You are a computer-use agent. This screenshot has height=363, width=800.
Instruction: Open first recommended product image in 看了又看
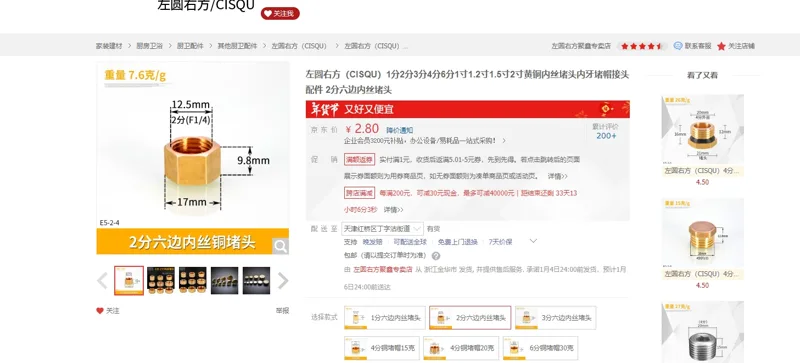click(x=703, y=129)
